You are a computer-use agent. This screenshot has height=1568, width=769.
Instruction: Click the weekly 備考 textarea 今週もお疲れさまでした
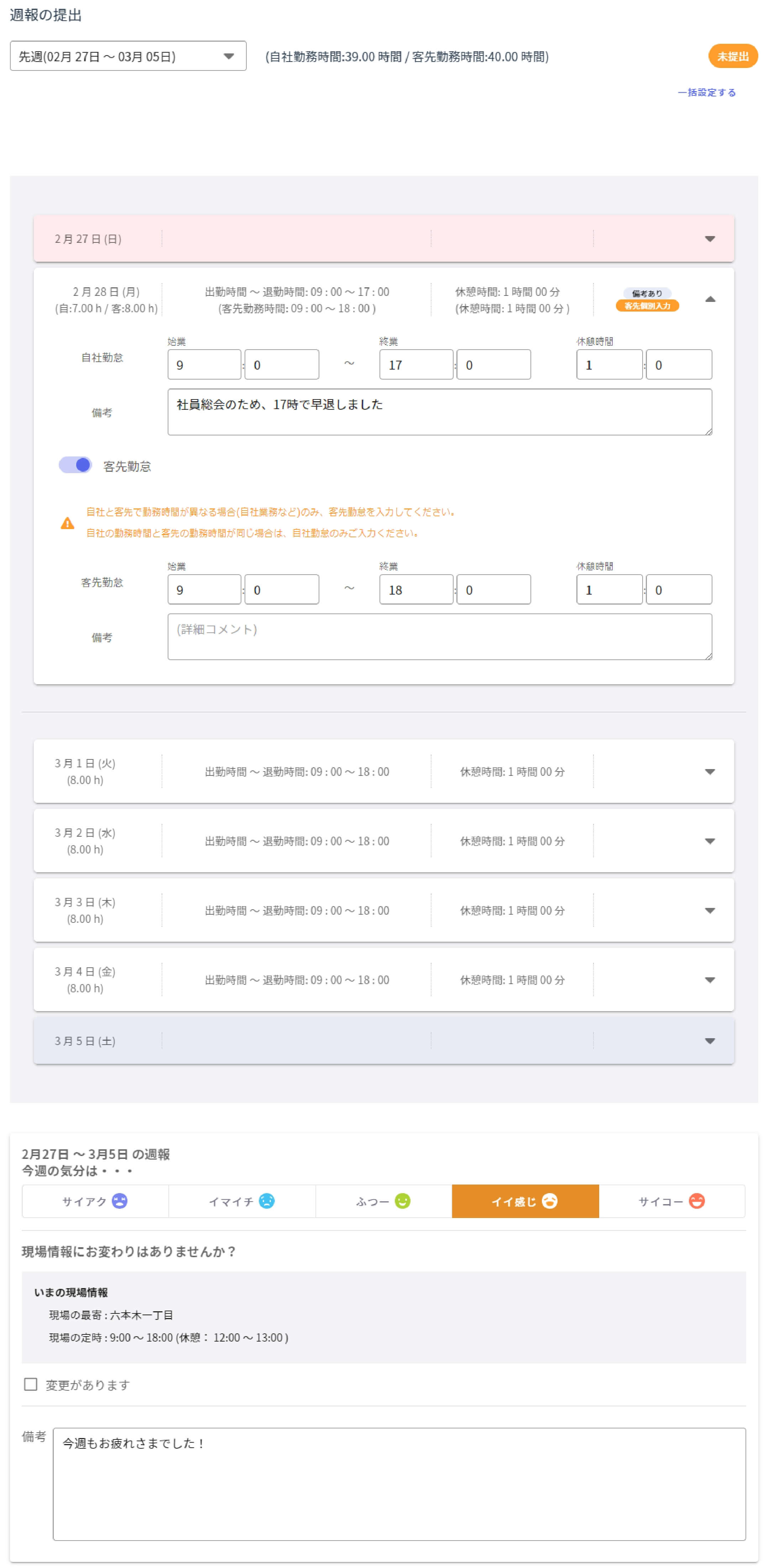[x=399, y=1484]
